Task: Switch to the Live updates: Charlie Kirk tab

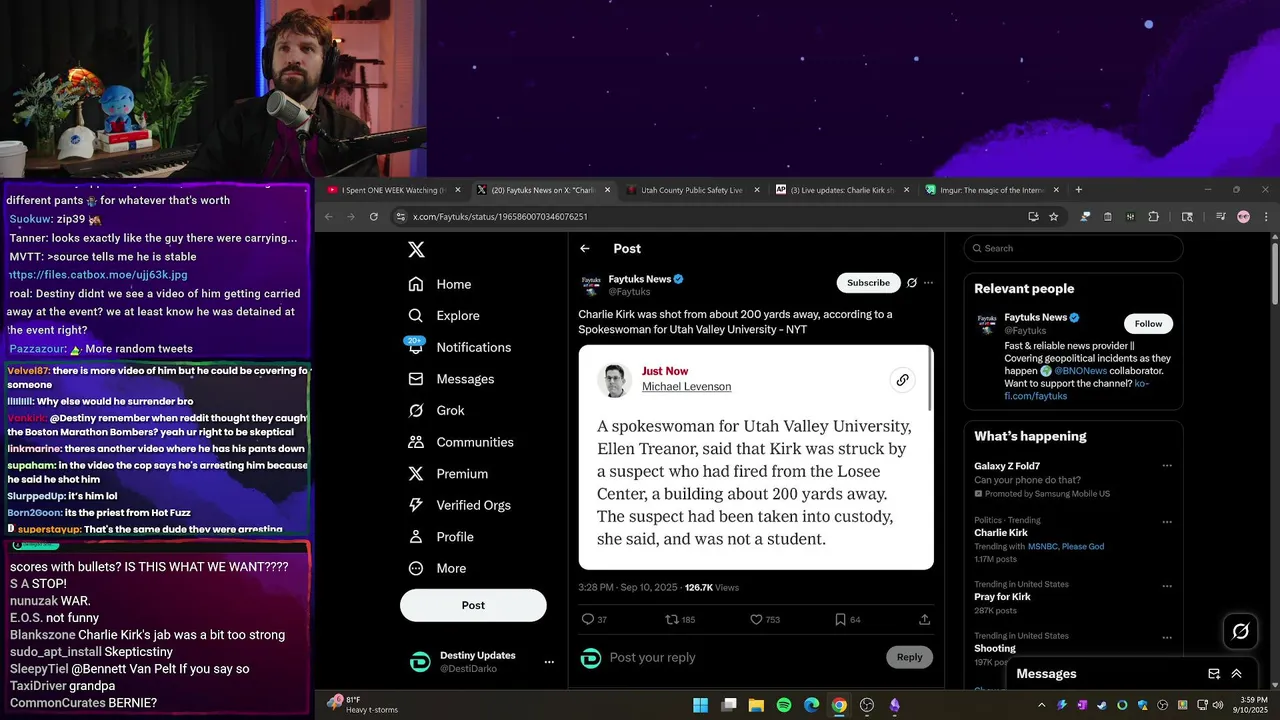Action: coord(841,190)
